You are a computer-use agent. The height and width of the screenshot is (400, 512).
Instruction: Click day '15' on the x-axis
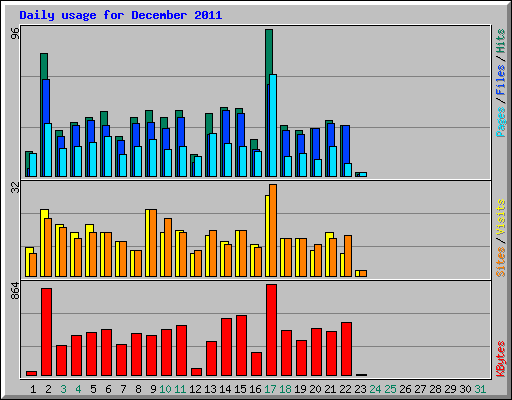[240, 389]
